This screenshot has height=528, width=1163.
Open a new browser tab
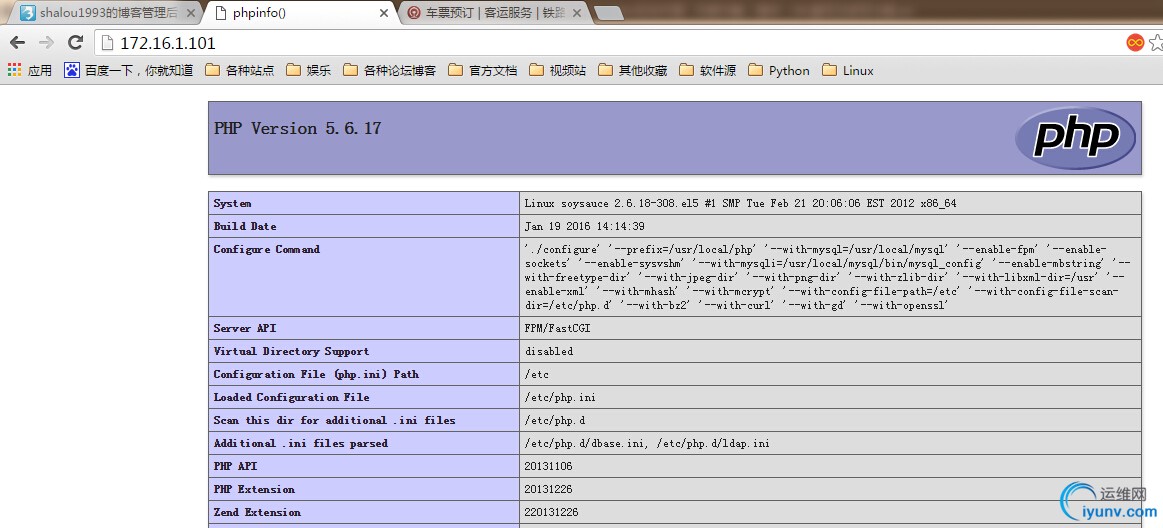[608, 13]
